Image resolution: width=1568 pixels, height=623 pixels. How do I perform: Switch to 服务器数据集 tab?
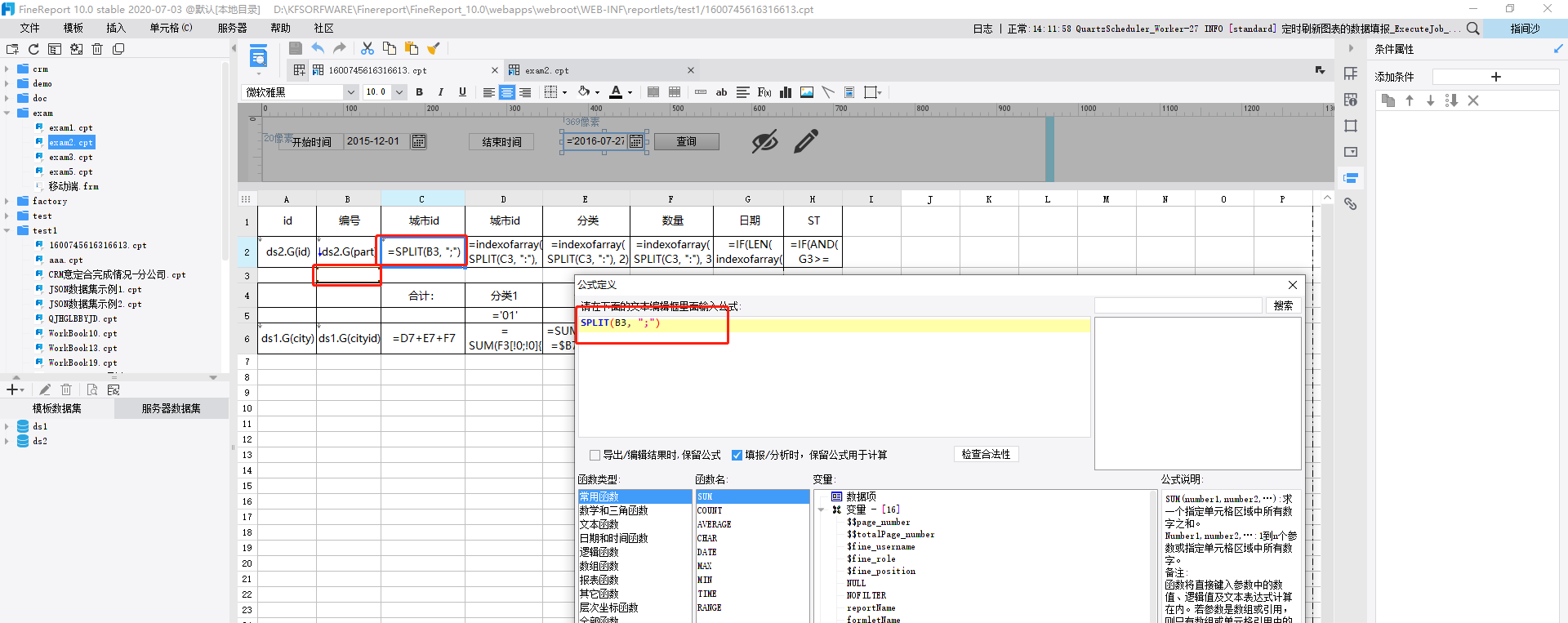[x=171, y=408]
